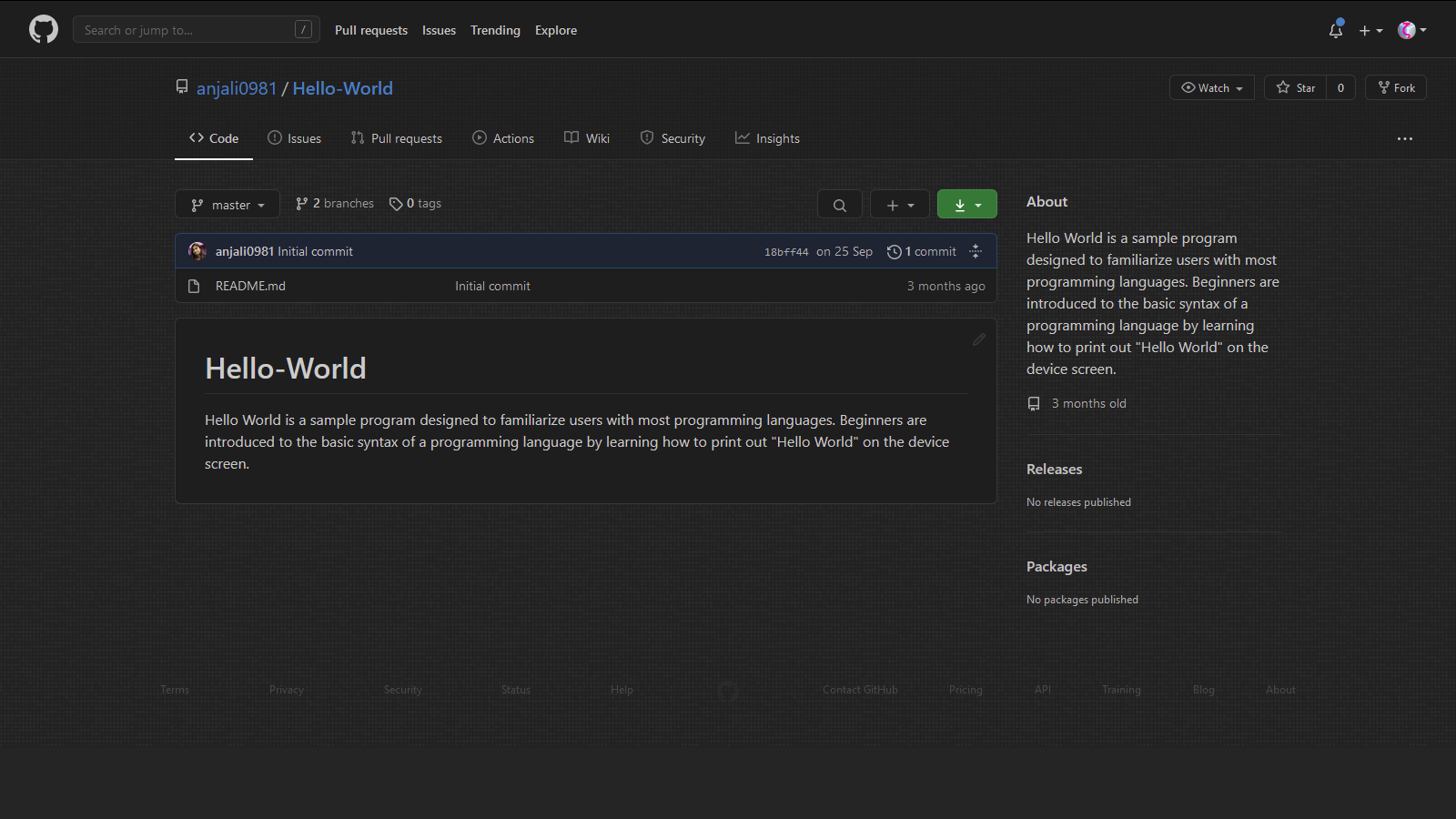Viewport: 1456px width, 819px height.
Task: Open the three-dots repository menu
Action: click(x=1405, y=138)
